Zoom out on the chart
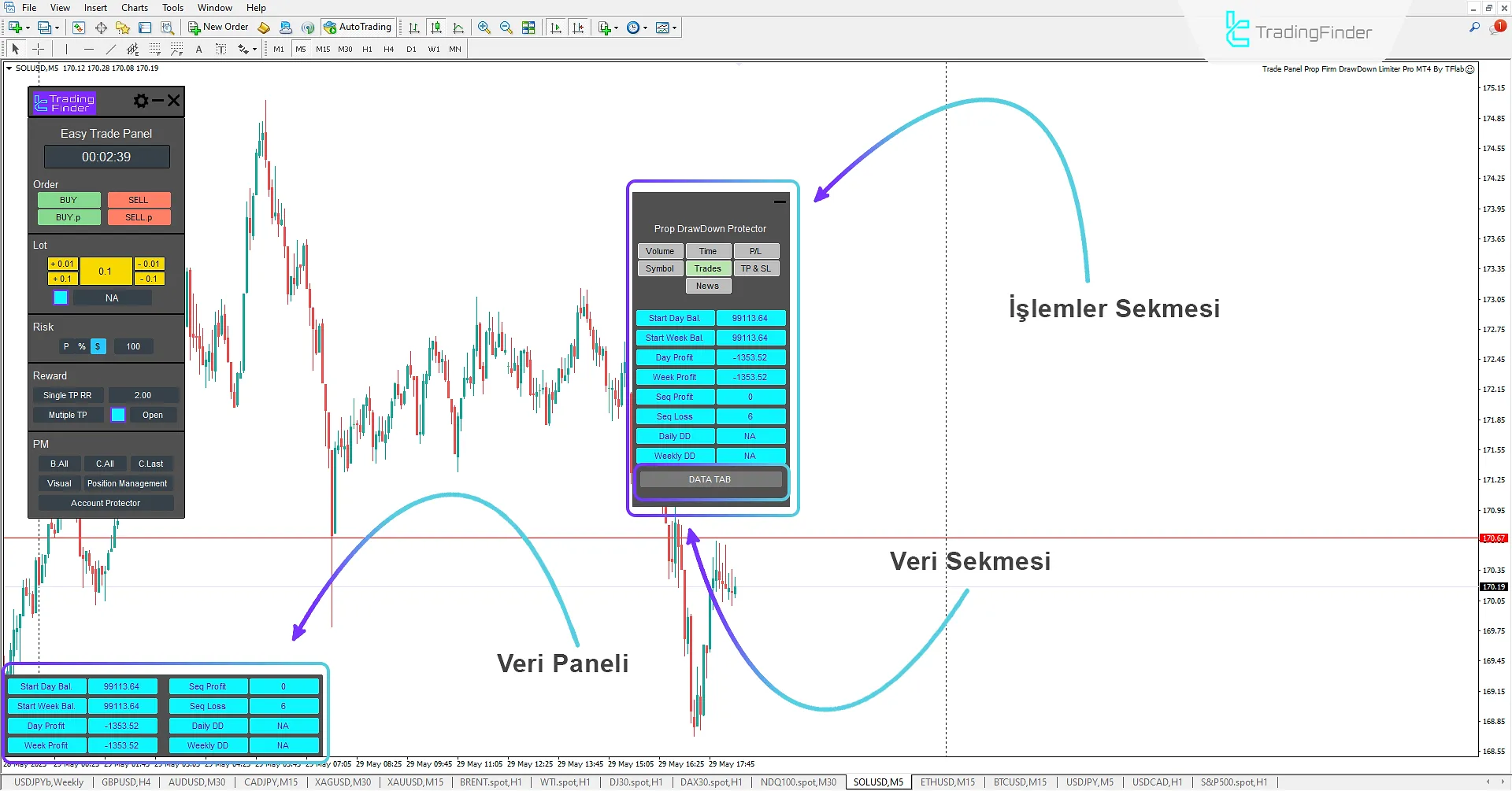This screenshot has height=791, width=1512. pos(506,27)
